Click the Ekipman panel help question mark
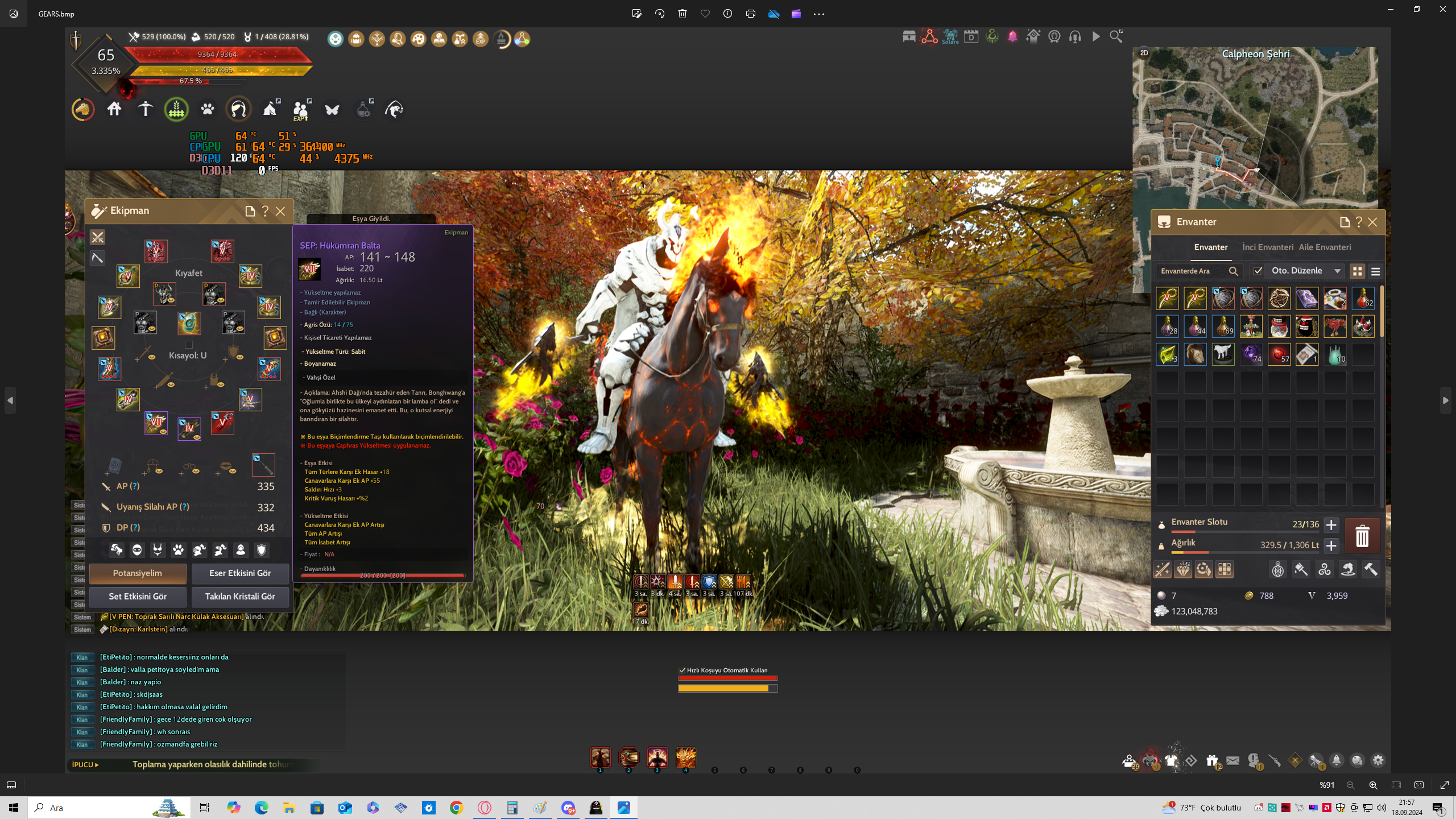Image resolution: width=1456 pixels, height=819 pixels. (265, 211)
